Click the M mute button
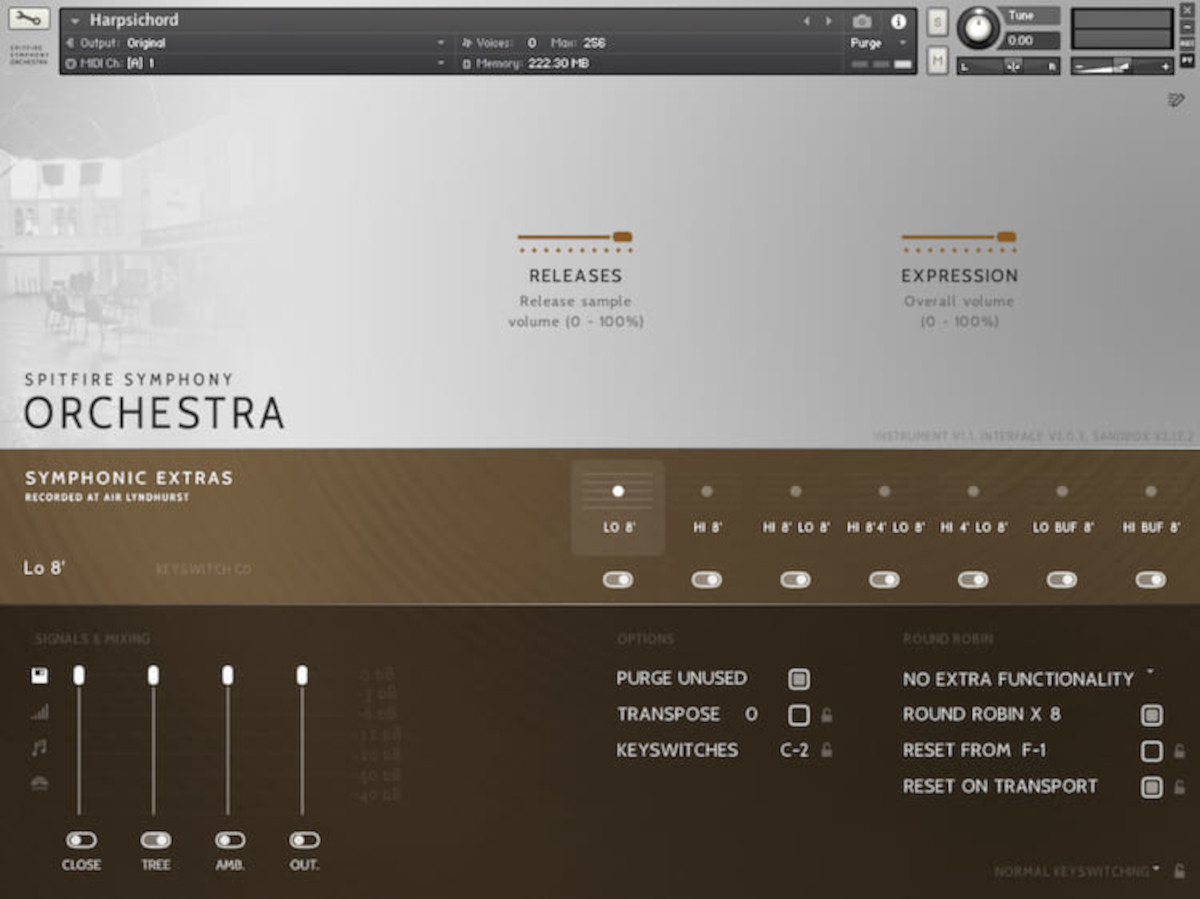Screen dimensions: 1200x899 (x=937, y=60)
